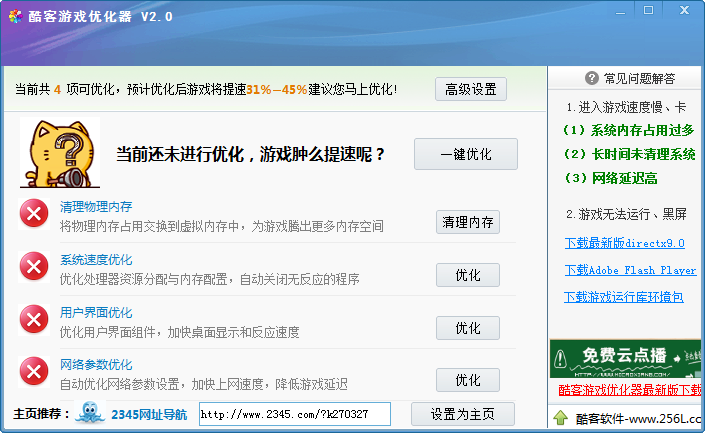Click the 用户界面优化 heading
Image resolution: width=705 pixels, height=433 pixels.
click(96, 312)
